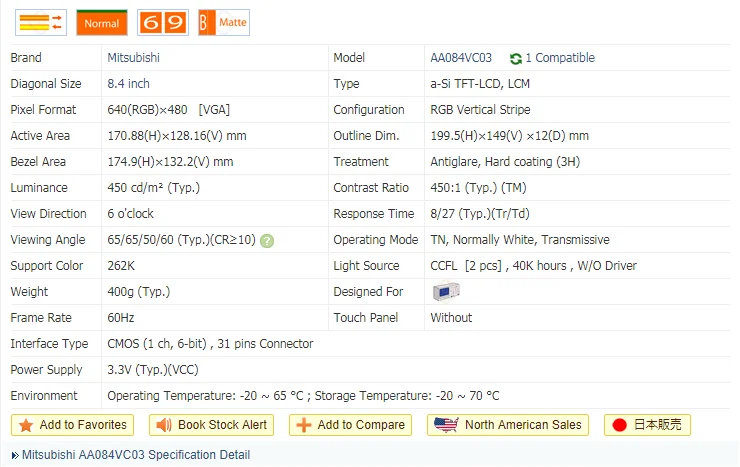Select the Power Supply value 3.3V (Typ.)(VCC)
740x467 pixels.
153,369
